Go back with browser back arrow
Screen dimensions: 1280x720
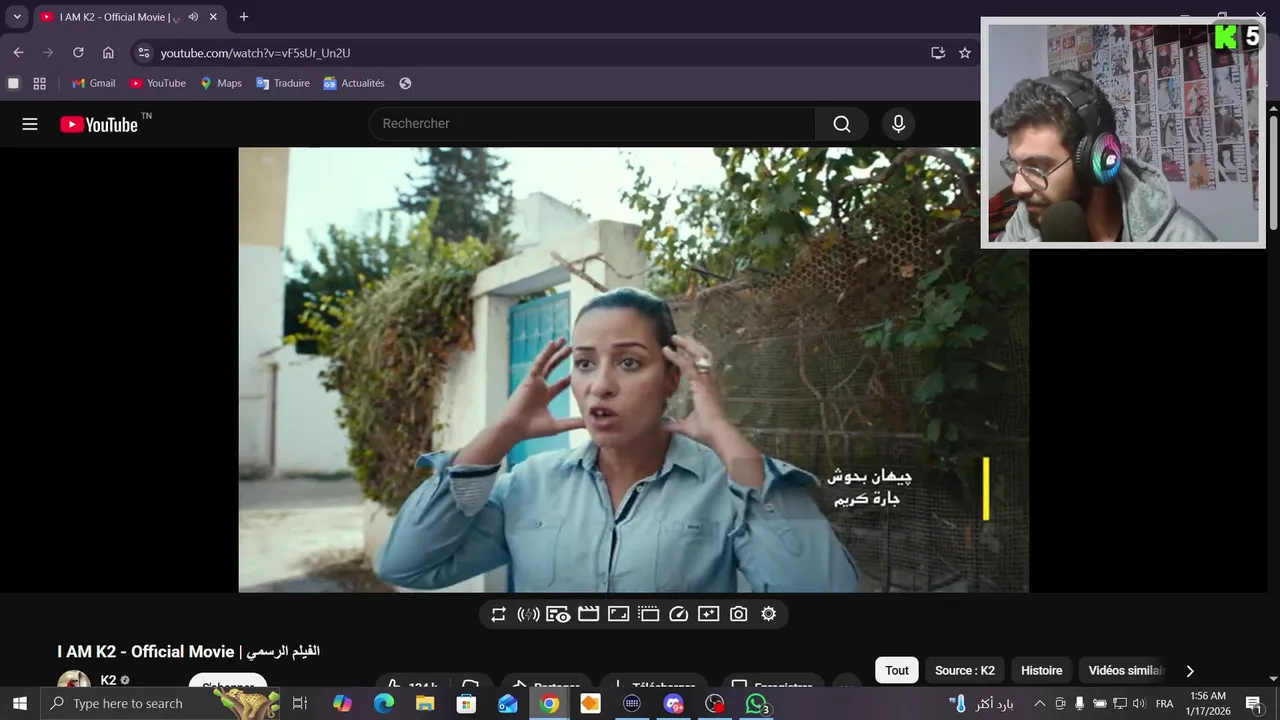tap(18, 53)
